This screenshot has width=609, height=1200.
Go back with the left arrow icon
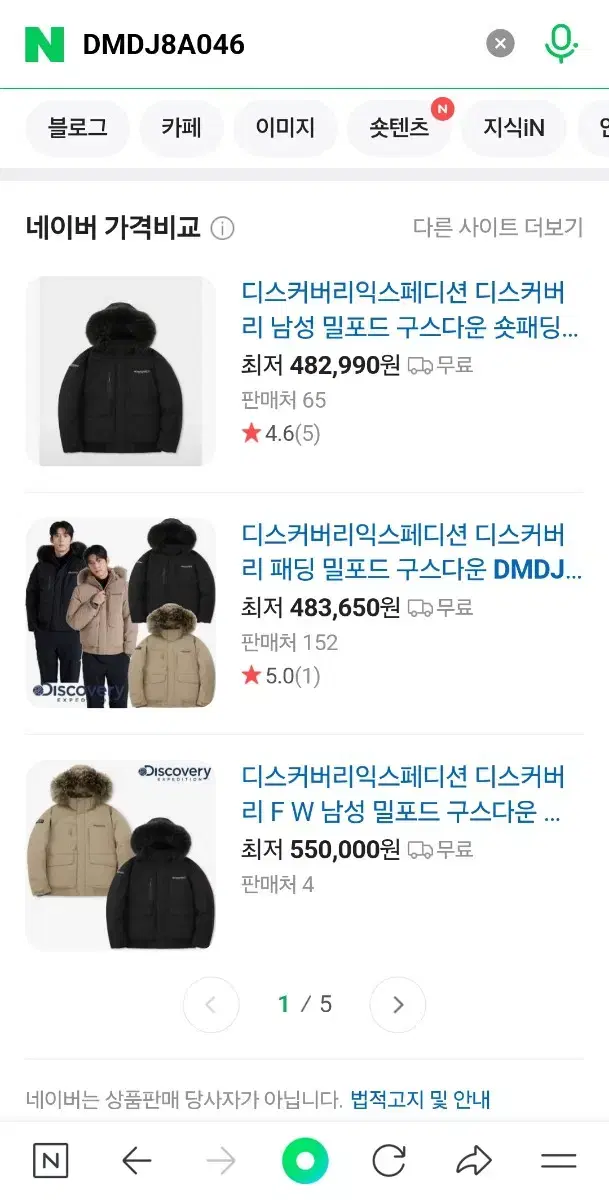pos(136,1160)
